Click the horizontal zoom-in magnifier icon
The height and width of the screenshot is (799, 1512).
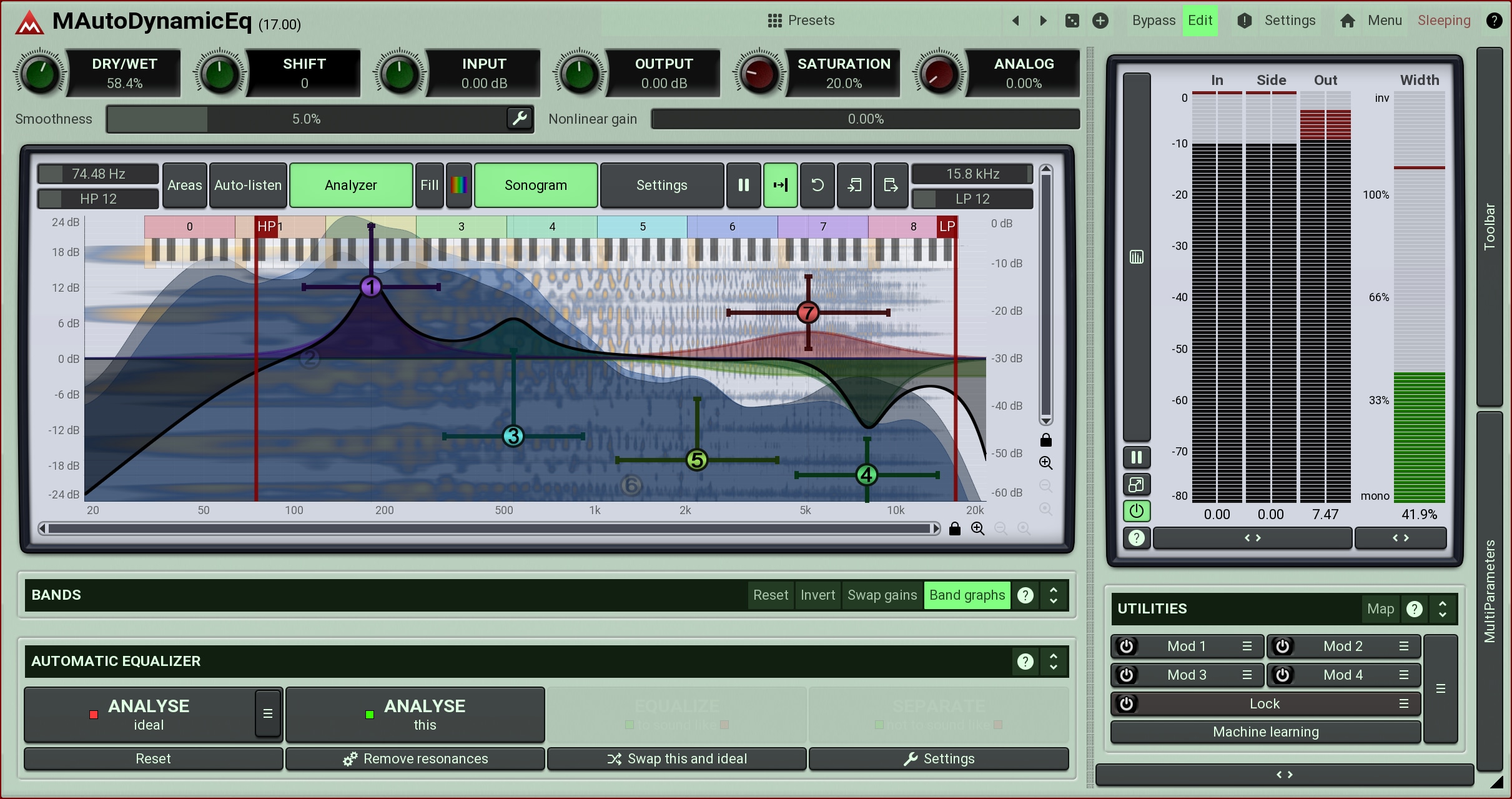point(977,529)
